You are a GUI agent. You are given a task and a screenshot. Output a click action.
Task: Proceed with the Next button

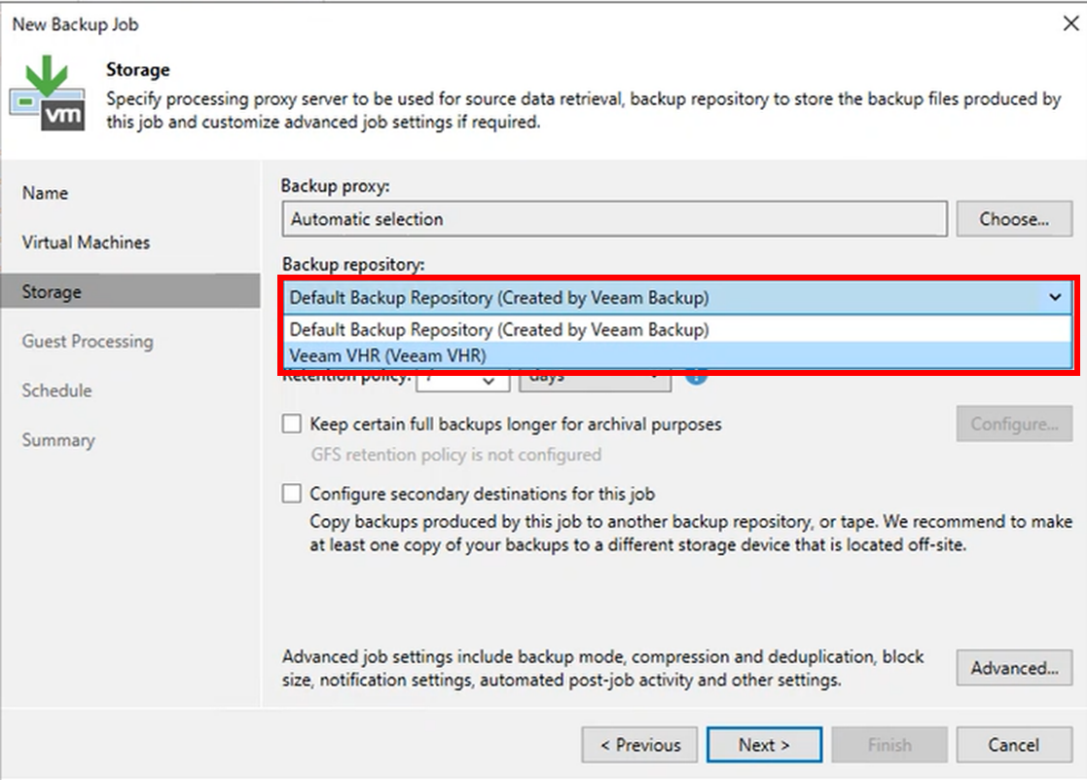pos(765,745)
